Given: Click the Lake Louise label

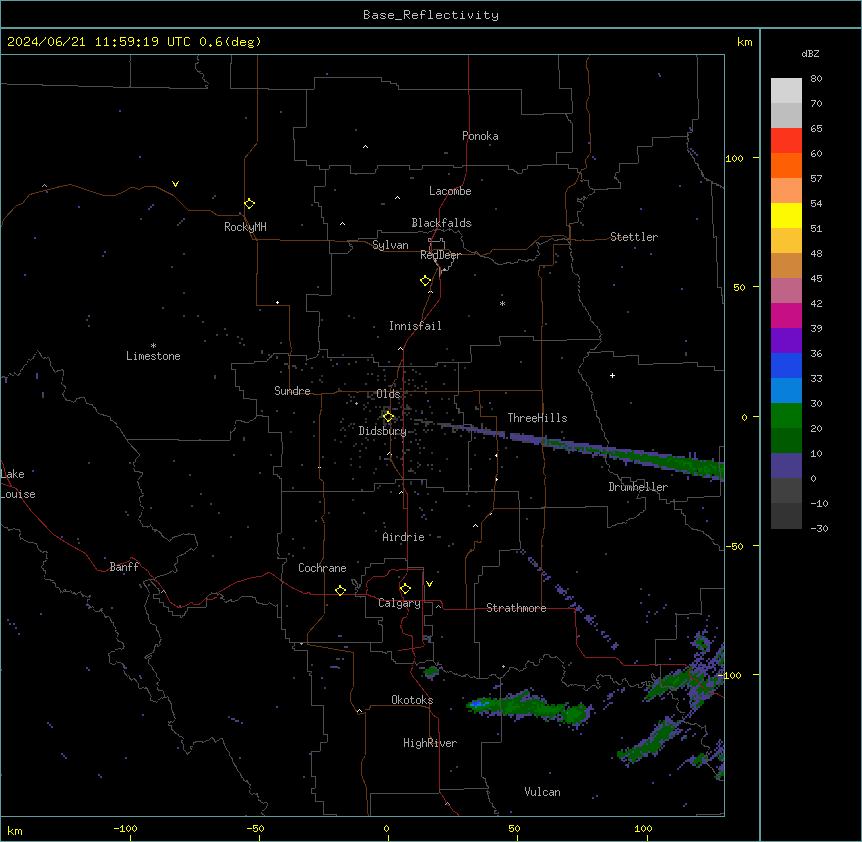Looking at the screenshot, I should coord(18,484).
